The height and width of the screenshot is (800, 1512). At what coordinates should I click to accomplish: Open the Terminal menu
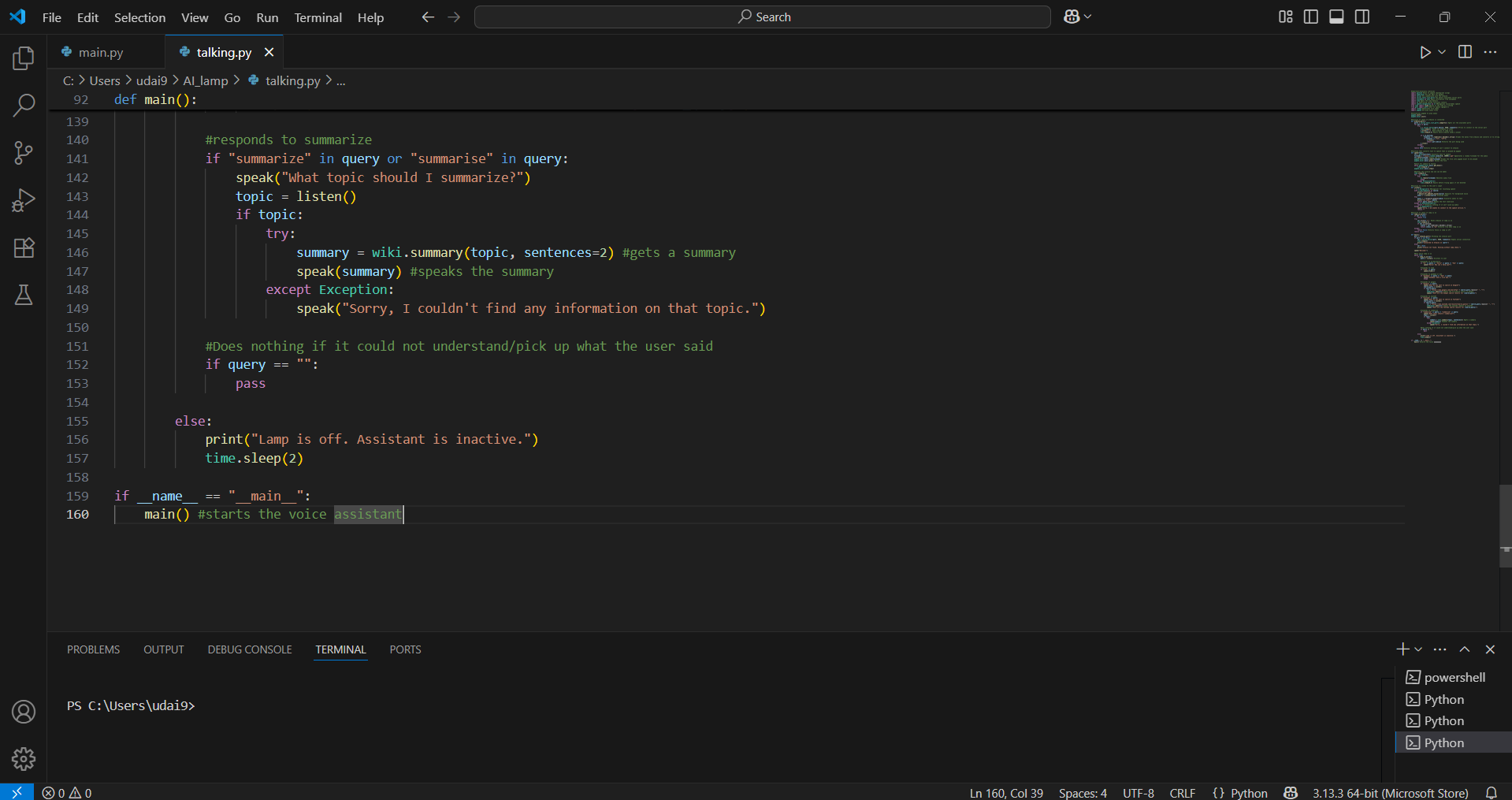(x=318, y=17)
